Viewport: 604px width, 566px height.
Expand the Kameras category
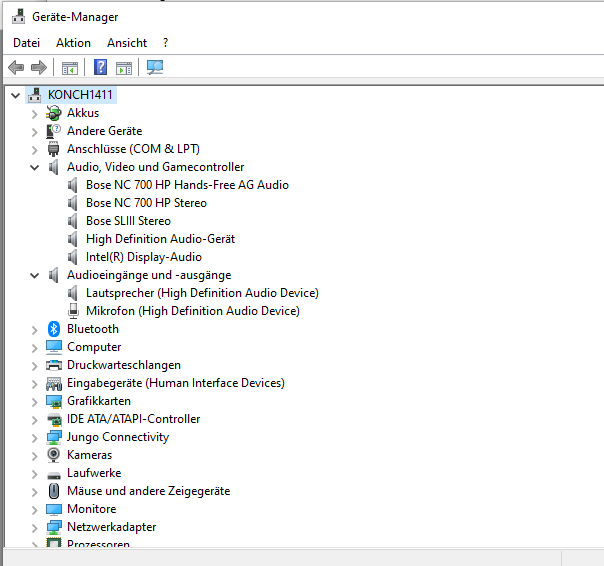[35, 456]
